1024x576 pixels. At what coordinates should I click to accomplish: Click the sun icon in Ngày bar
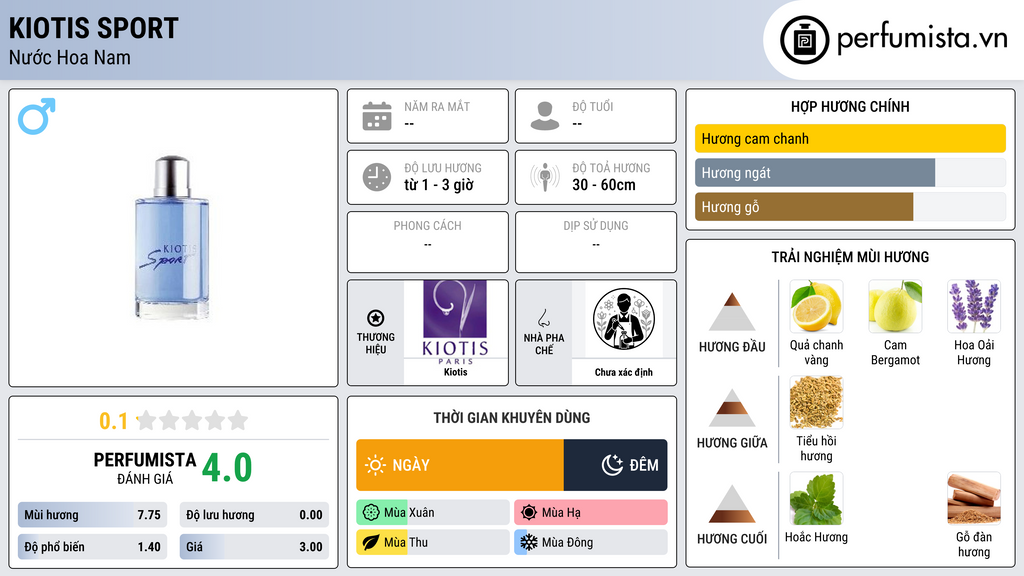tap(375, 465)
